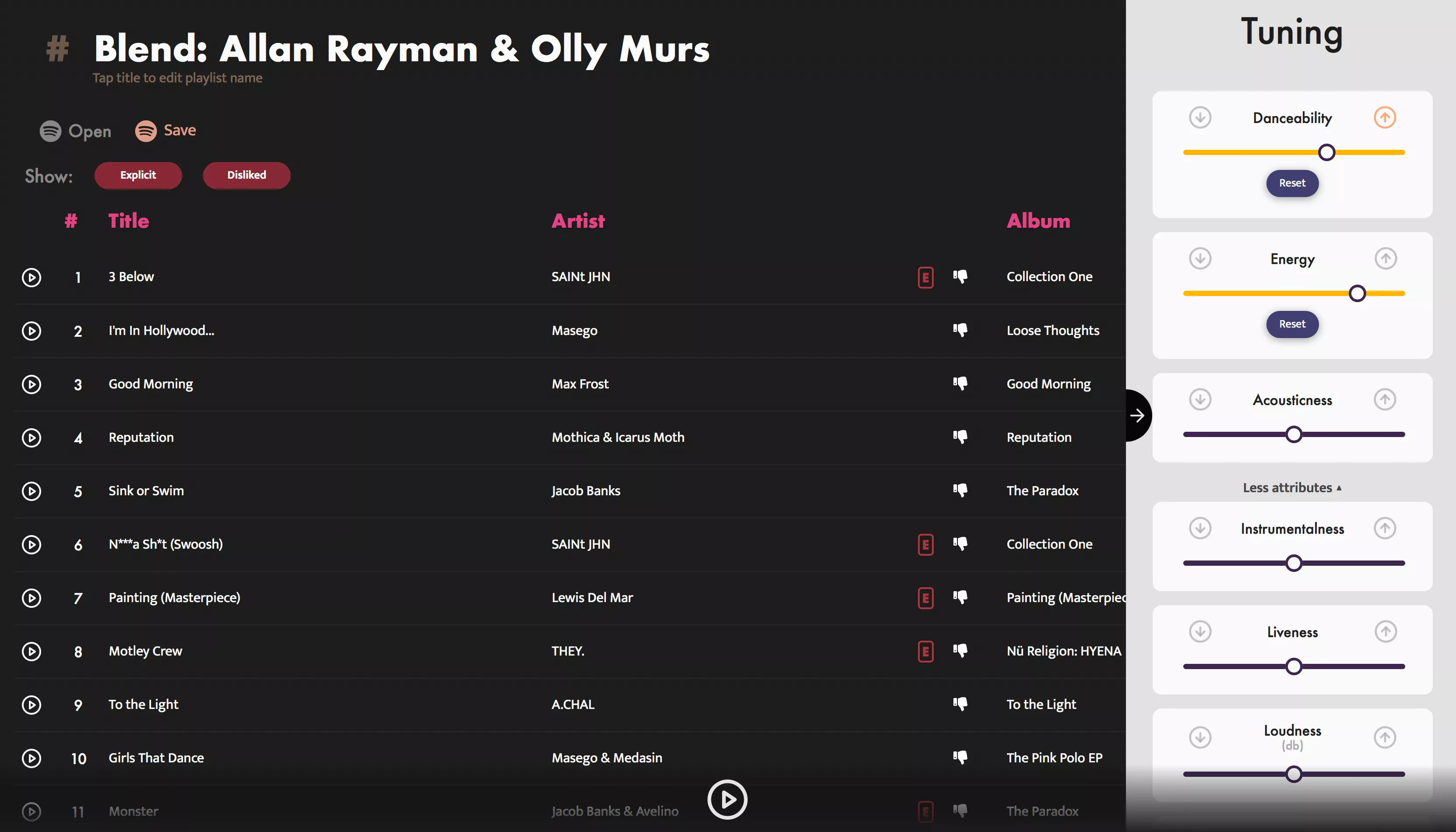The width and height of the screenshot is (1456, 832).
Task: Sort tracks by Artist column header
Action: (577, 221)
